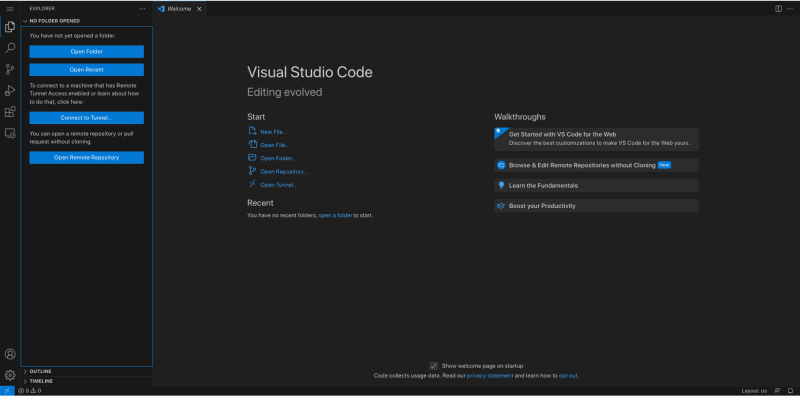
Task: Open Browse & Edit Remote Repositories walkthrough
Action: pos(596,165)
